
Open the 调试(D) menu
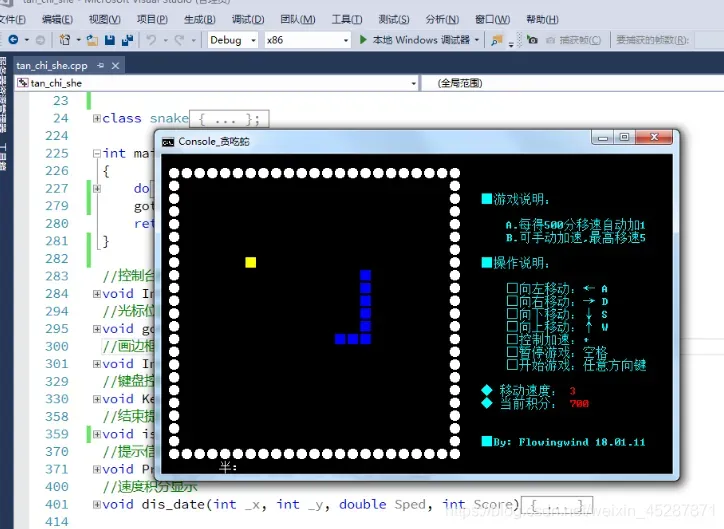(x=248, y=19)
